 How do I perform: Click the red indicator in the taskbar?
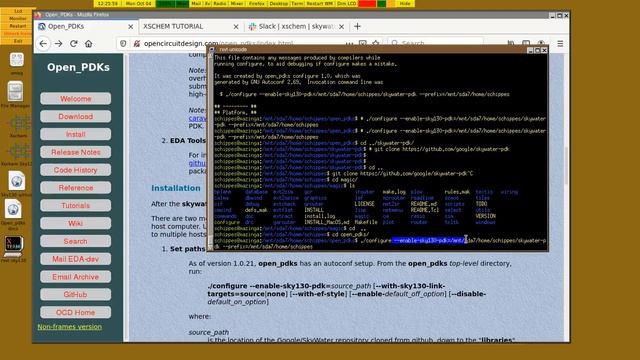(367, 3)
